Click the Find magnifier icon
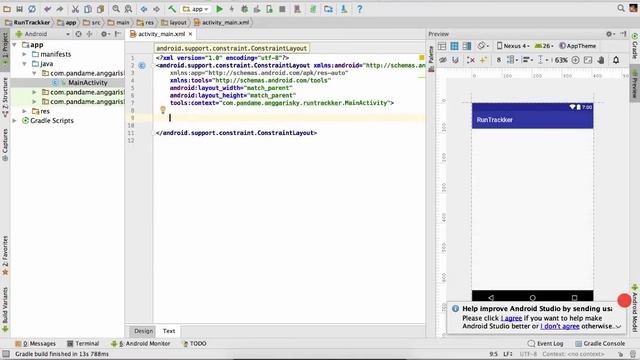This screenshot has width=640, height=360. click(x=116, y=9)
